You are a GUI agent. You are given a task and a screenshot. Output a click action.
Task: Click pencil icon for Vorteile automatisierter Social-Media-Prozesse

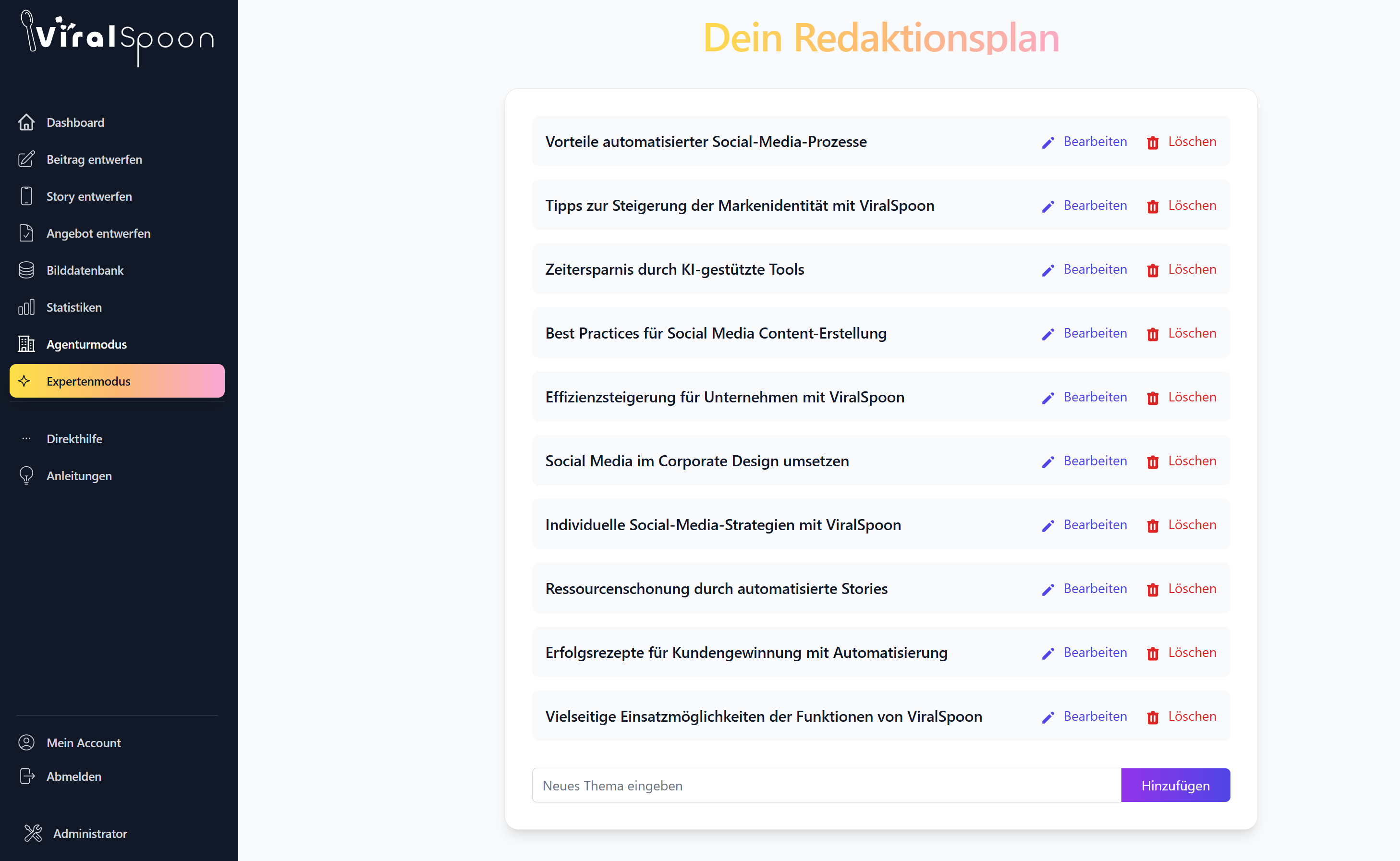pos(1048,142)
